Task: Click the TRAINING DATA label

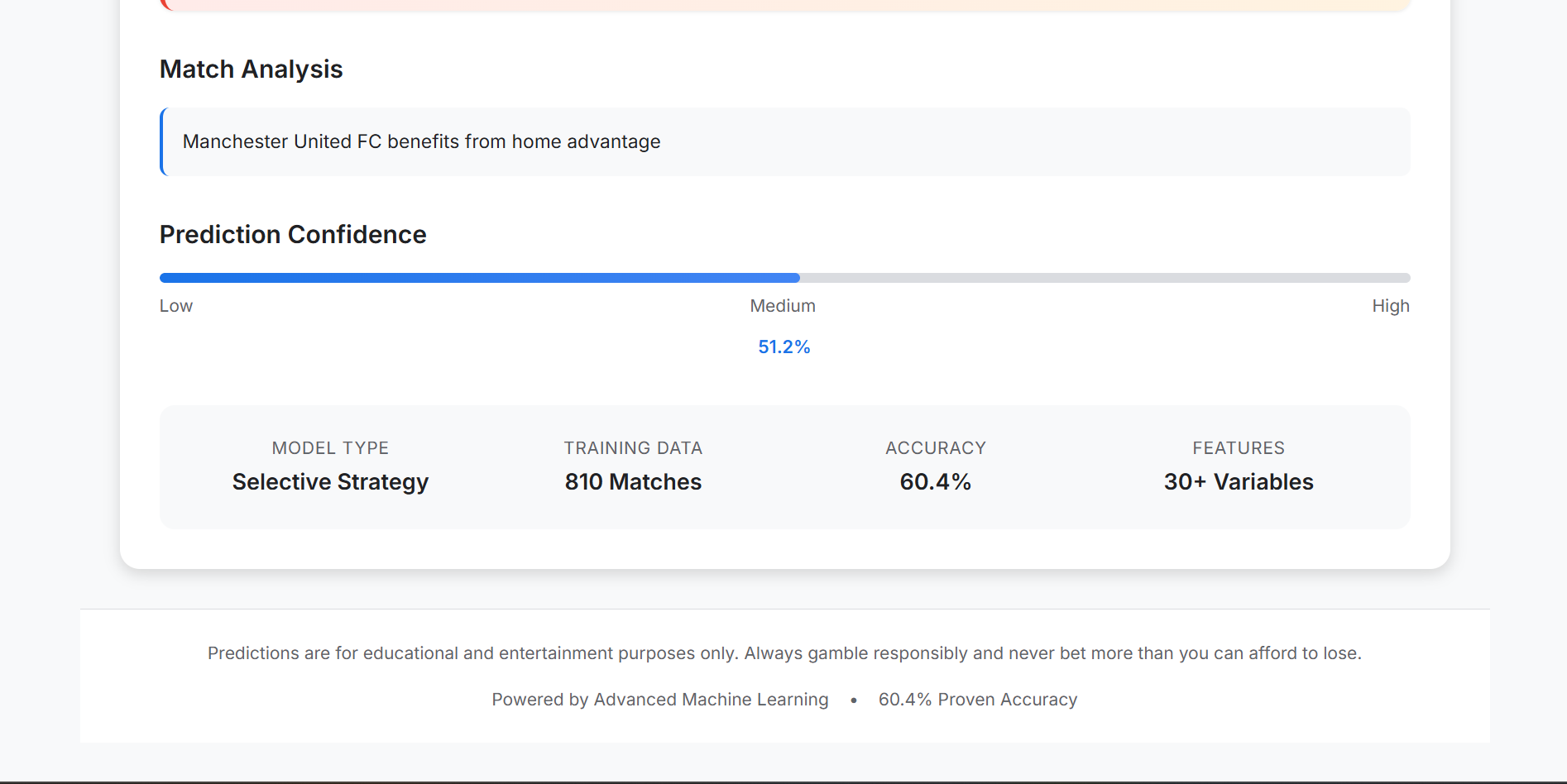Action: tap(633, 448)
